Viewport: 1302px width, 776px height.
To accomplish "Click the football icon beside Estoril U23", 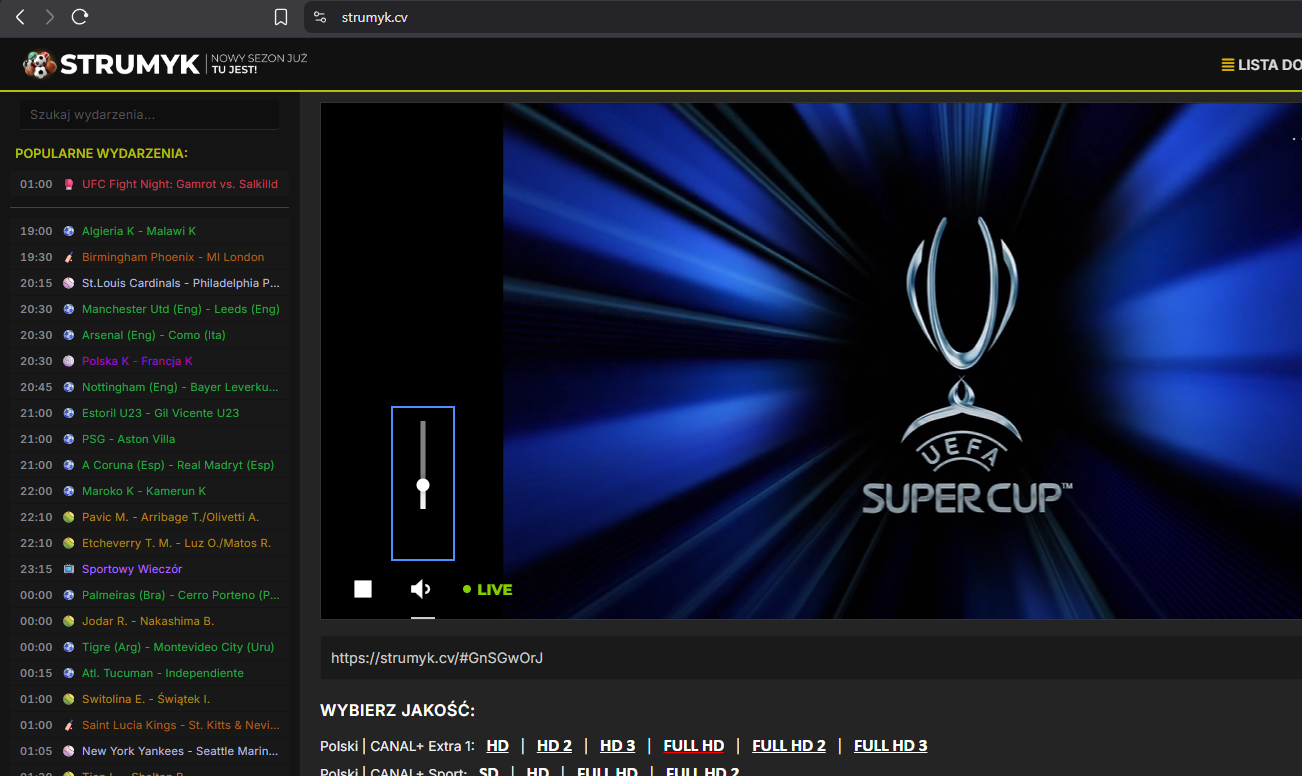I will pos(69,413).
